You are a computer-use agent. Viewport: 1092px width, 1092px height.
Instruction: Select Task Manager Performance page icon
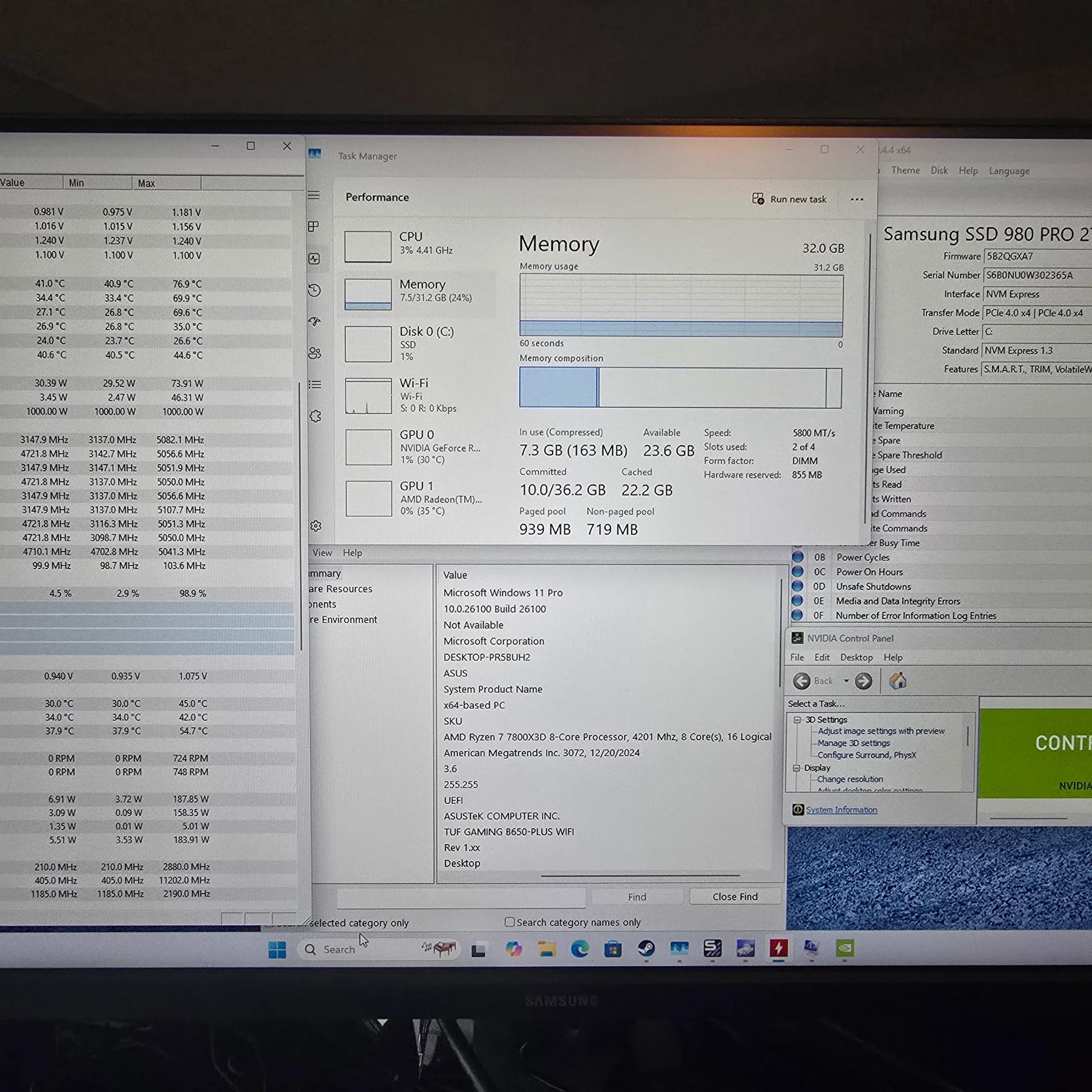point(314,259)
